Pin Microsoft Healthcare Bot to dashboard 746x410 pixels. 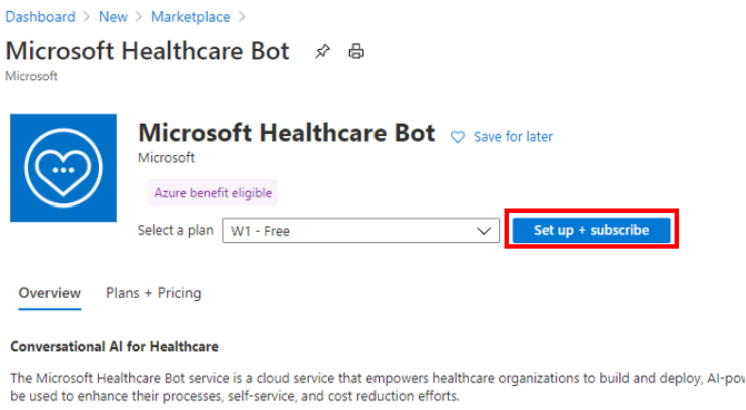point(323,51)
